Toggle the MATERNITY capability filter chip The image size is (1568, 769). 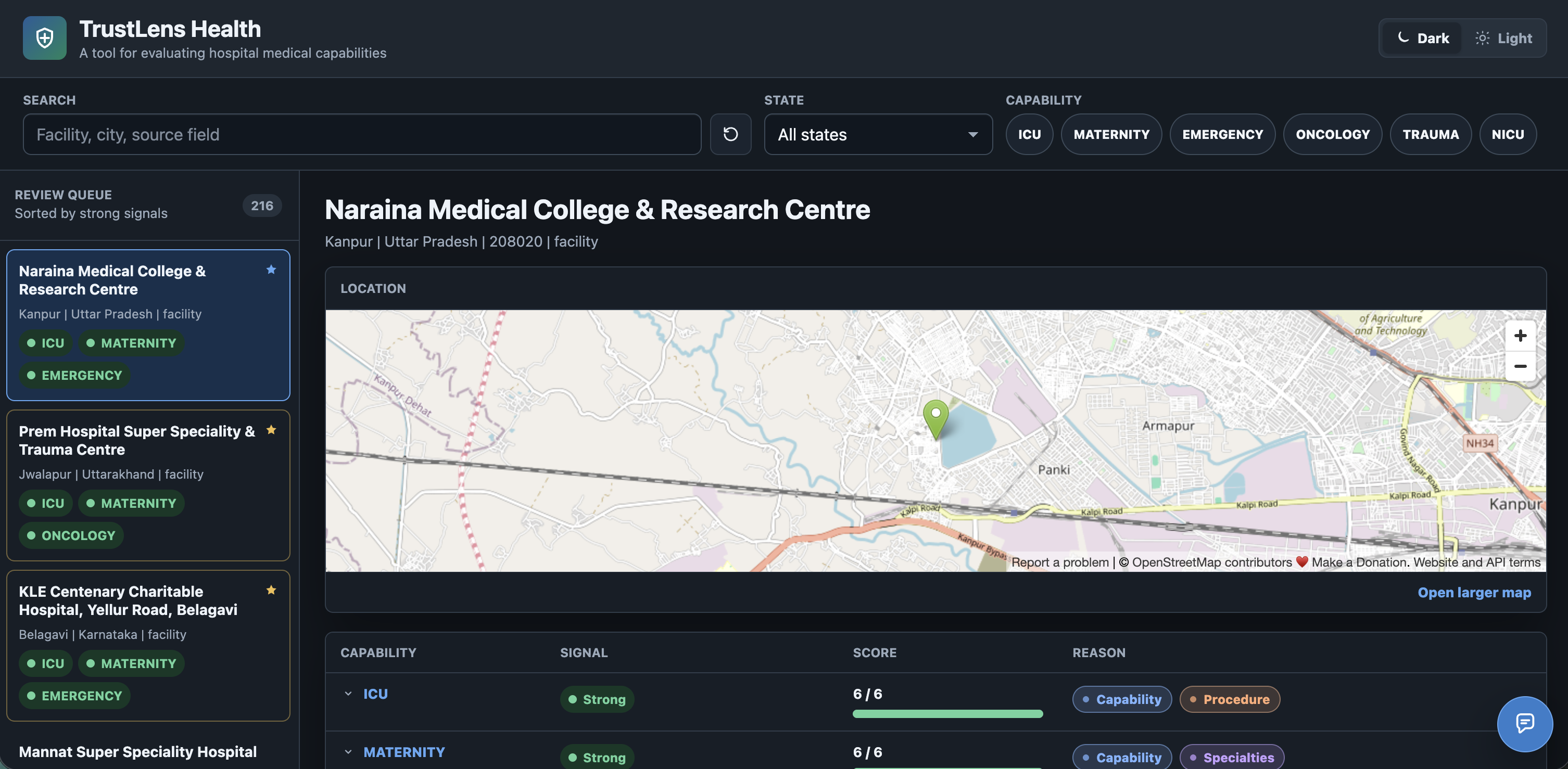(1111, 134)
